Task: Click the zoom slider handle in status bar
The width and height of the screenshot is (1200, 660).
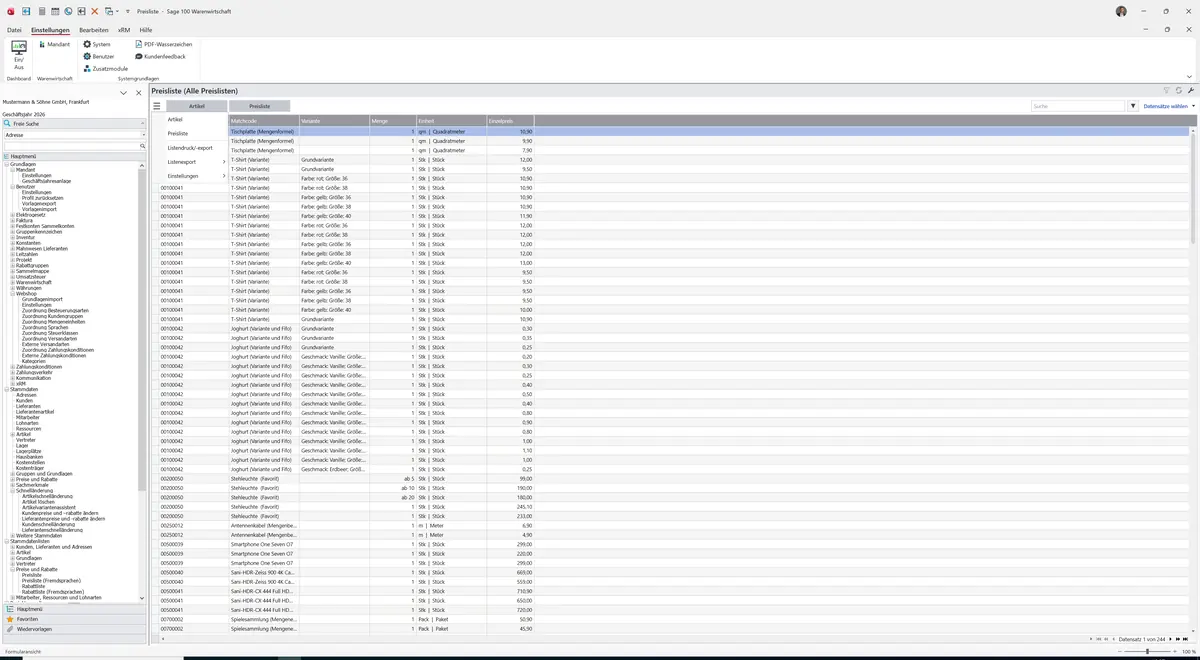Action: 1147,651
